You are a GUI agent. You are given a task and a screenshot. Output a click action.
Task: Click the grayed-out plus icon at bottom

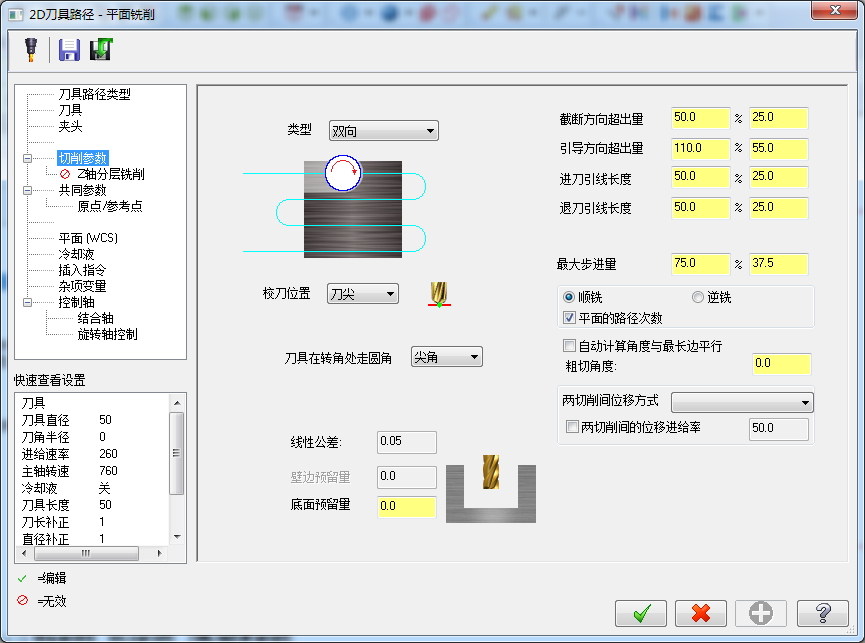point(760,613)
